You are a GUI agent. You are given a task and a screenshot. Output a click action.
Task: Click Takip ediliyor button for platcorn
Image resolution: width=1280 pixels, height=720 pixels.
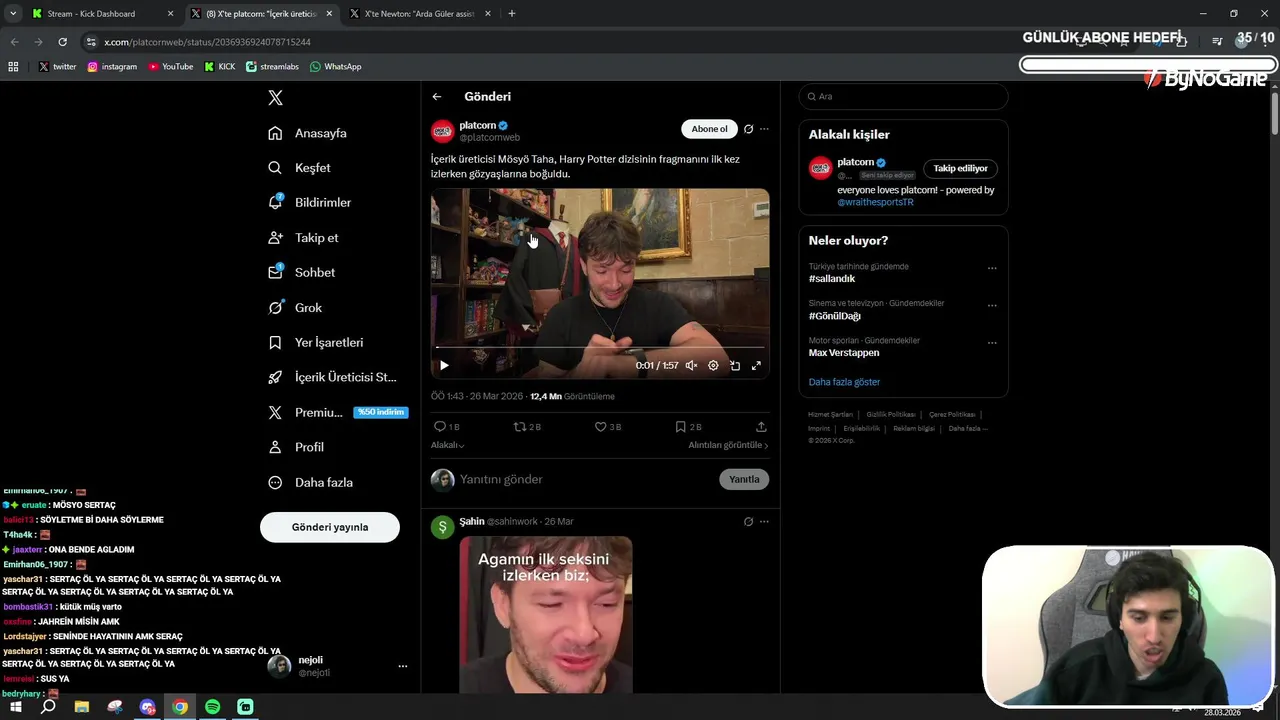(960, 169)
